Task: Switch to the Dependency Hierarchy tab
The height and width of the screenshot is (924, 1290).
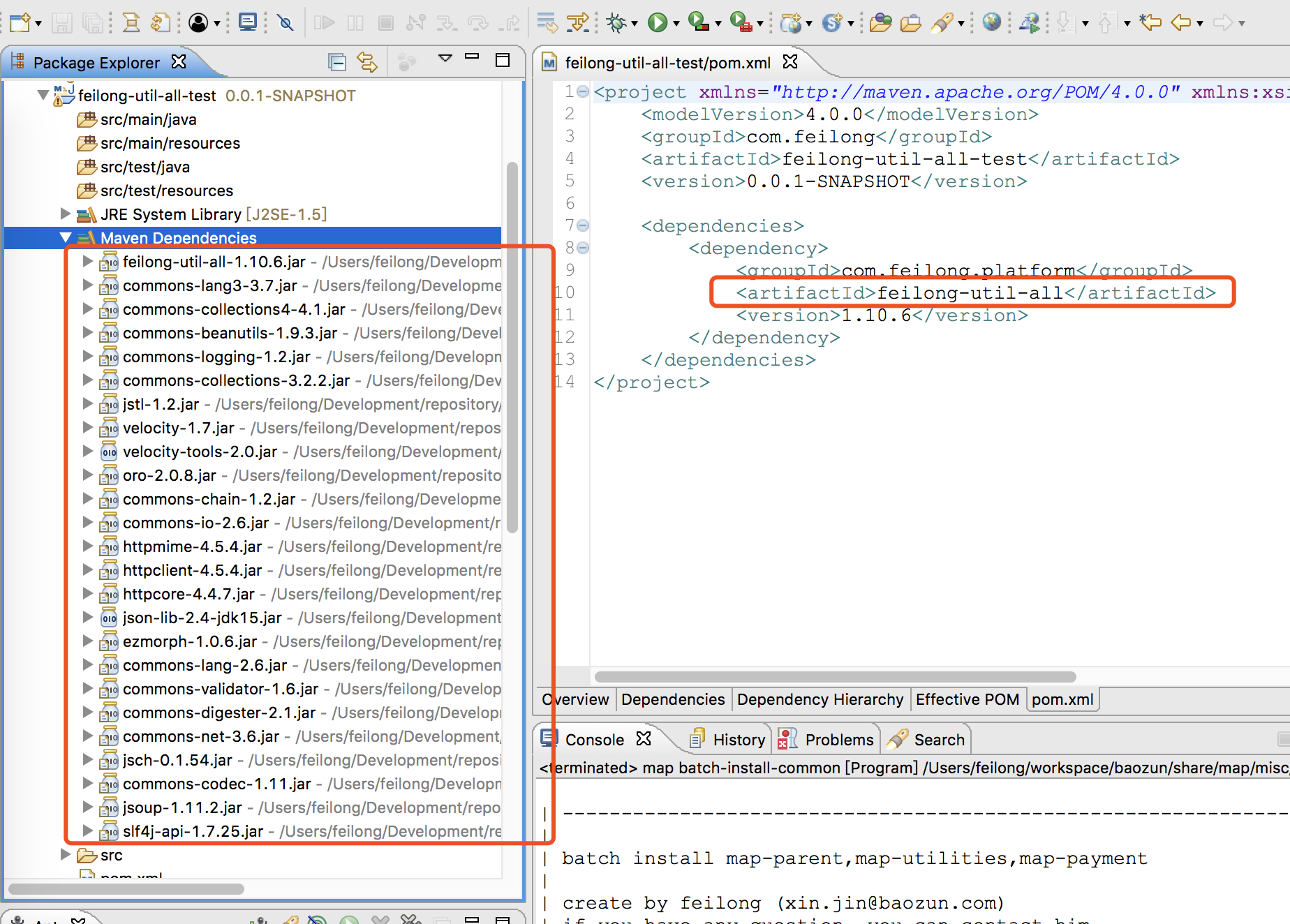Action: (x=820, y=699)
